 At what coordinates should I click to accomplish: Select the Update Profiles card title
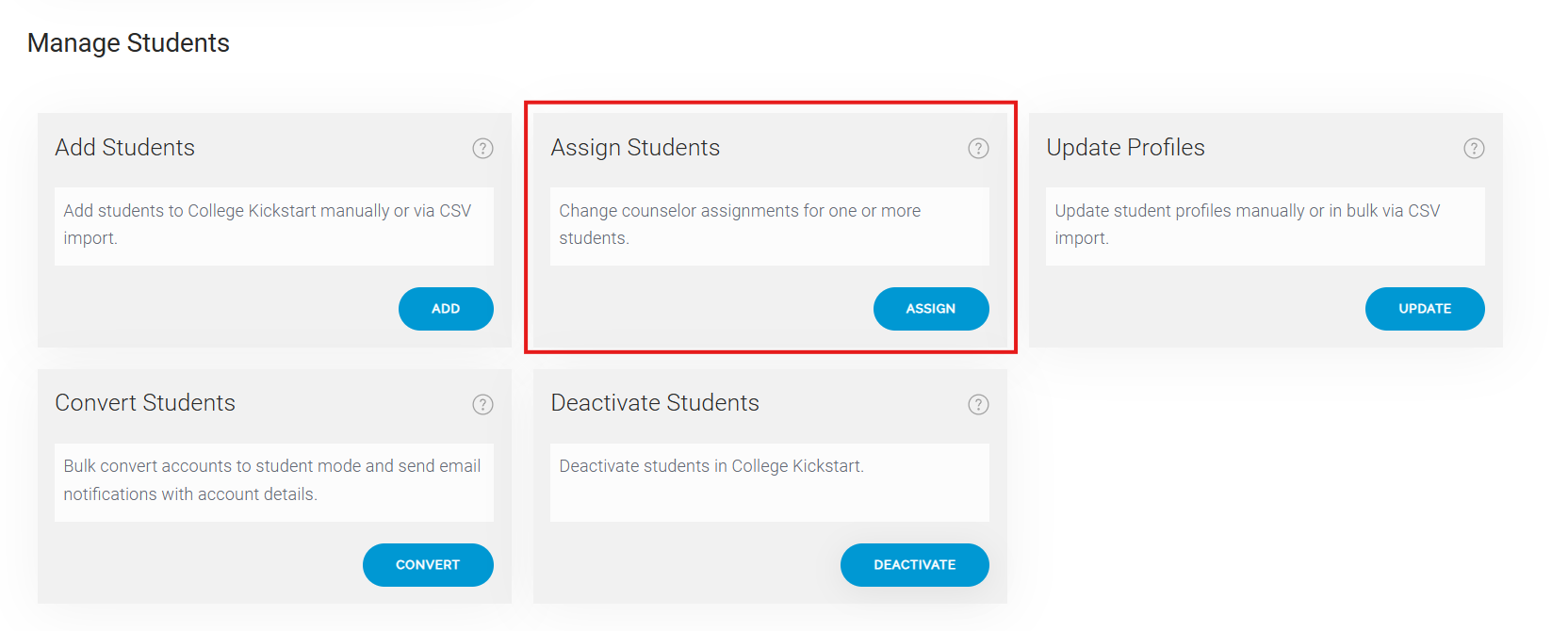point(1125,148)
